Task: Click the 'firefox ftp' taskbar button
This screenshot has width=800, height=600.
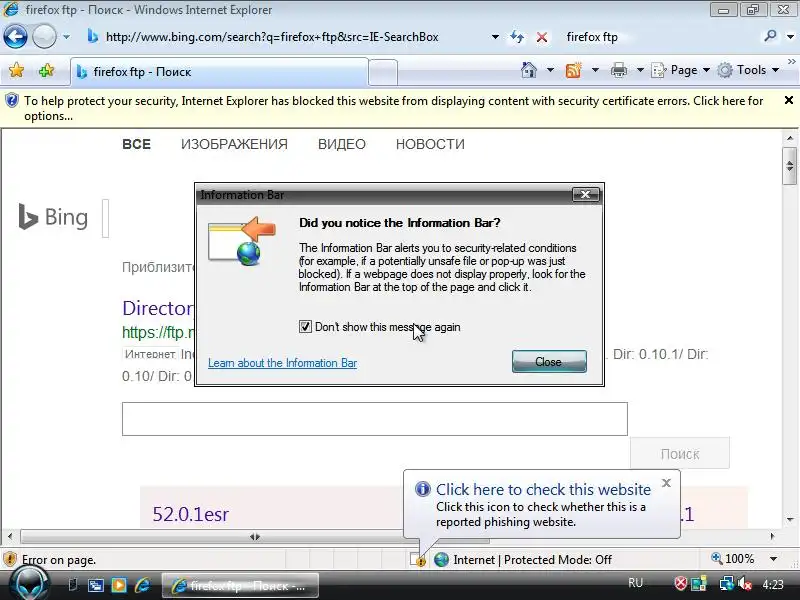Action: [240, 586]
